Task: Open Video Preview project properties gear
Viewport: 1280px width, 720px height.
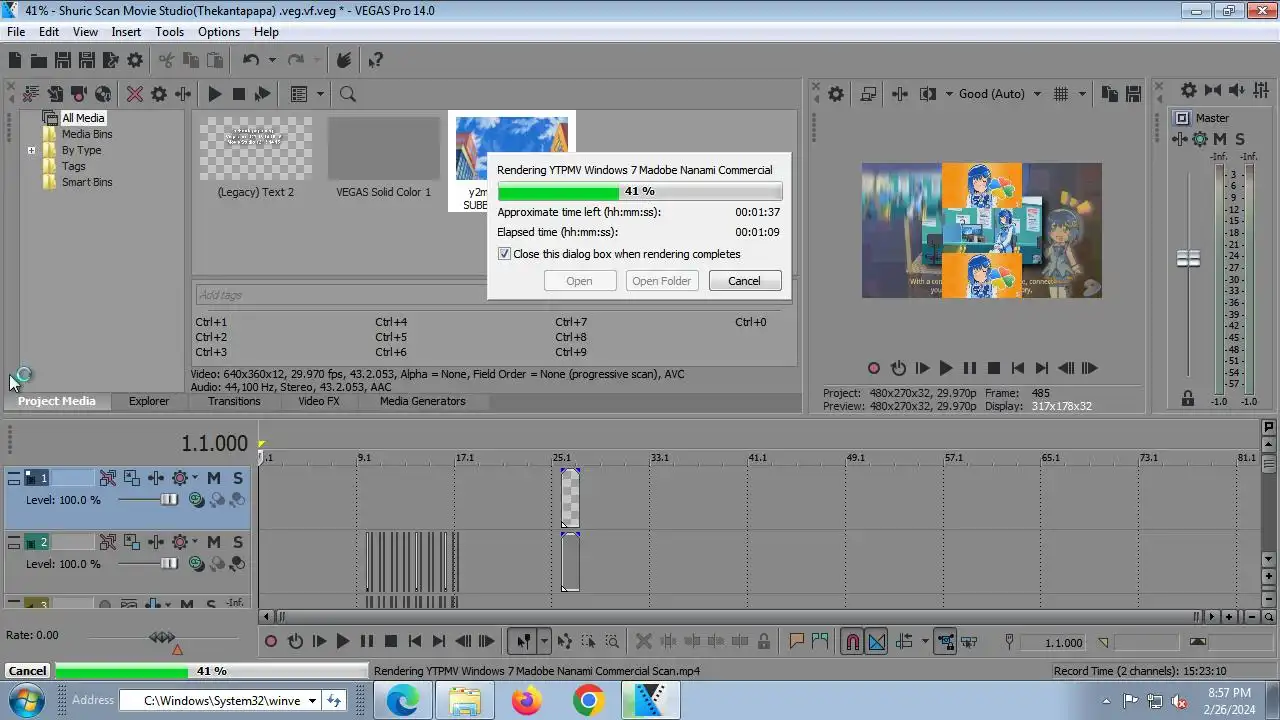Action: [x=836, y=94]
